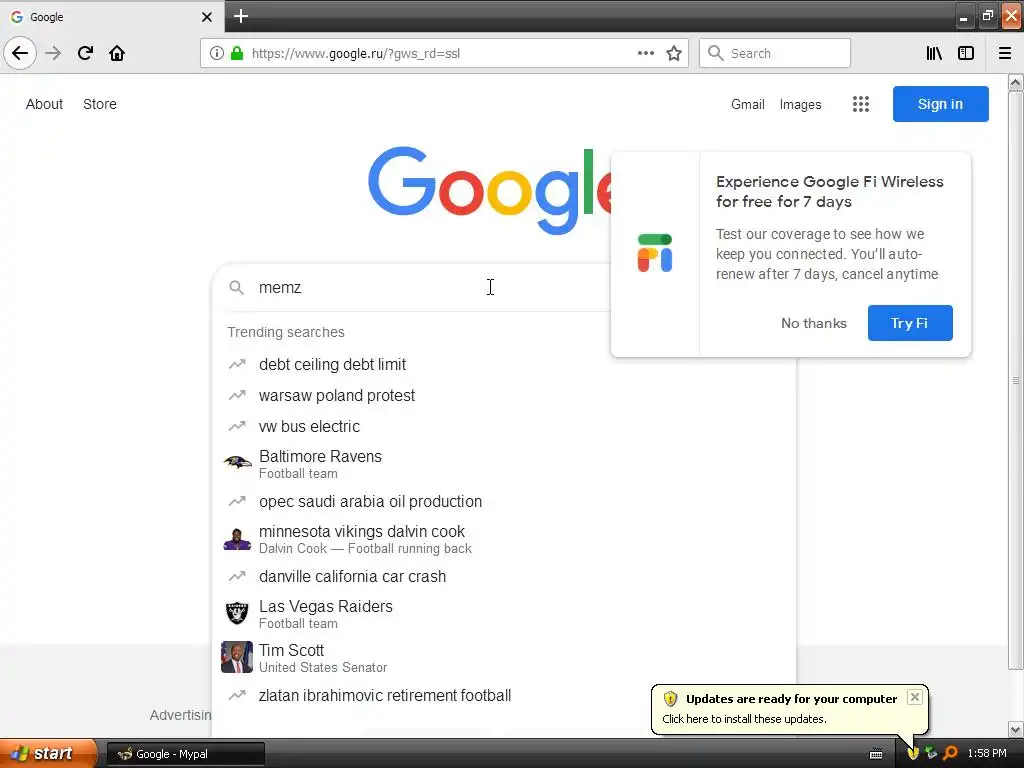Click the network tray icon
Viewport: 1024px width, 768px height.
click(932, 753)
